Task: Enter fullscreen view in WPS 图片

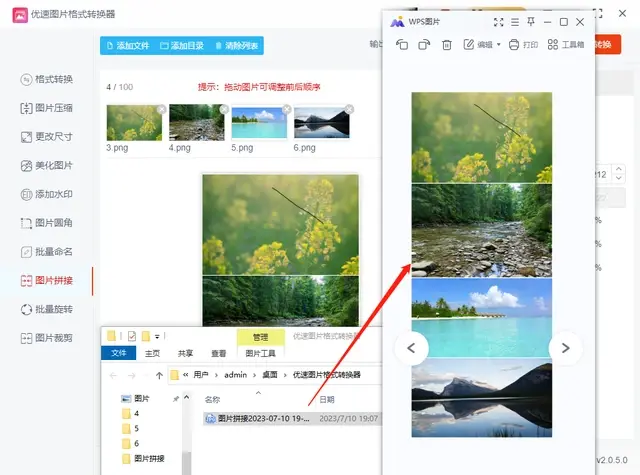Action: pyautogui.click(x=499, y=21)
